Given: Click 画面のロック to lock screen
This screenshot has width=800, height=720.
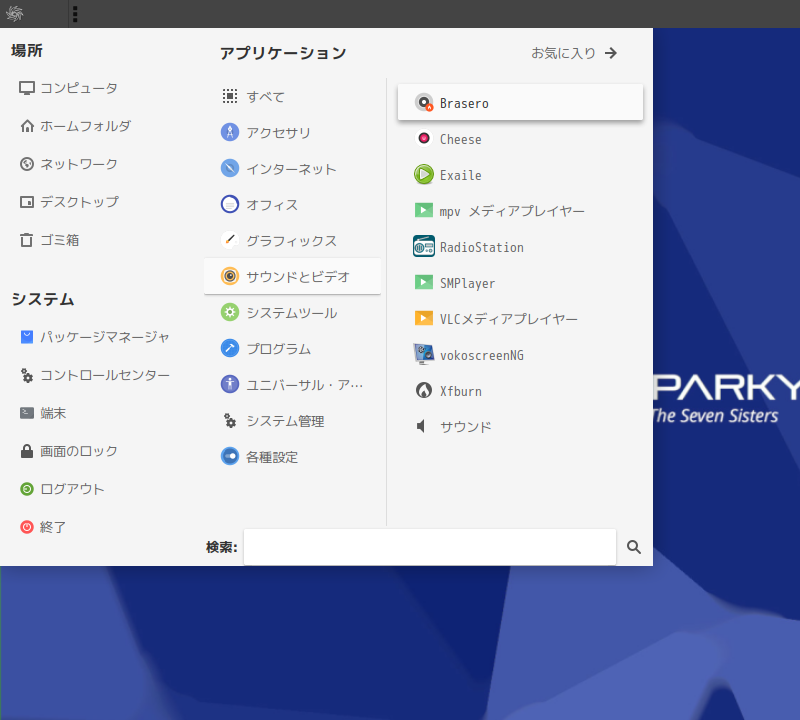Looking at the screenshot, I should pyautogui.click(x=69, y=451).
